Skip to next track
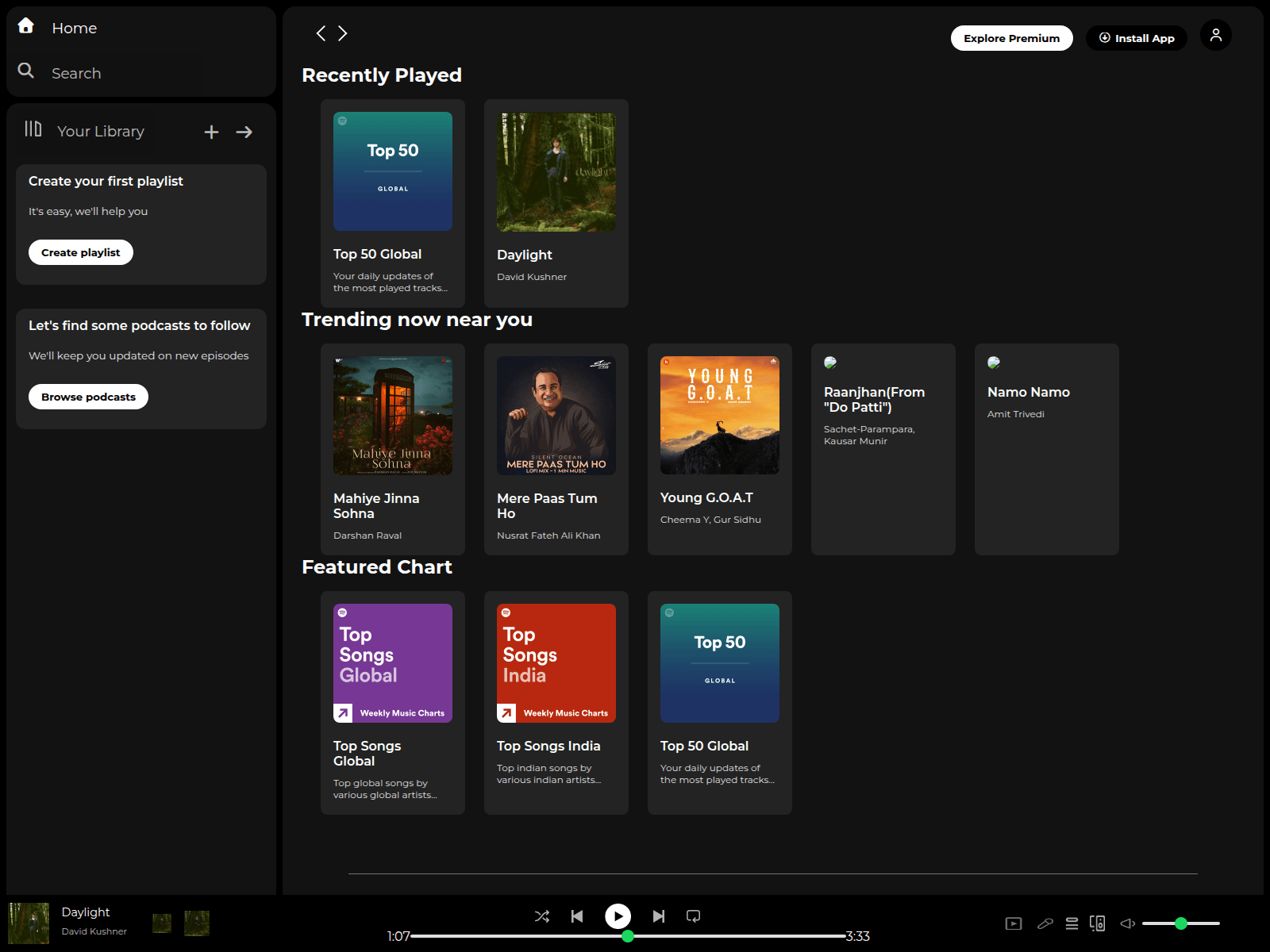Screen dimensions: 1270x952 coord(659,916)
